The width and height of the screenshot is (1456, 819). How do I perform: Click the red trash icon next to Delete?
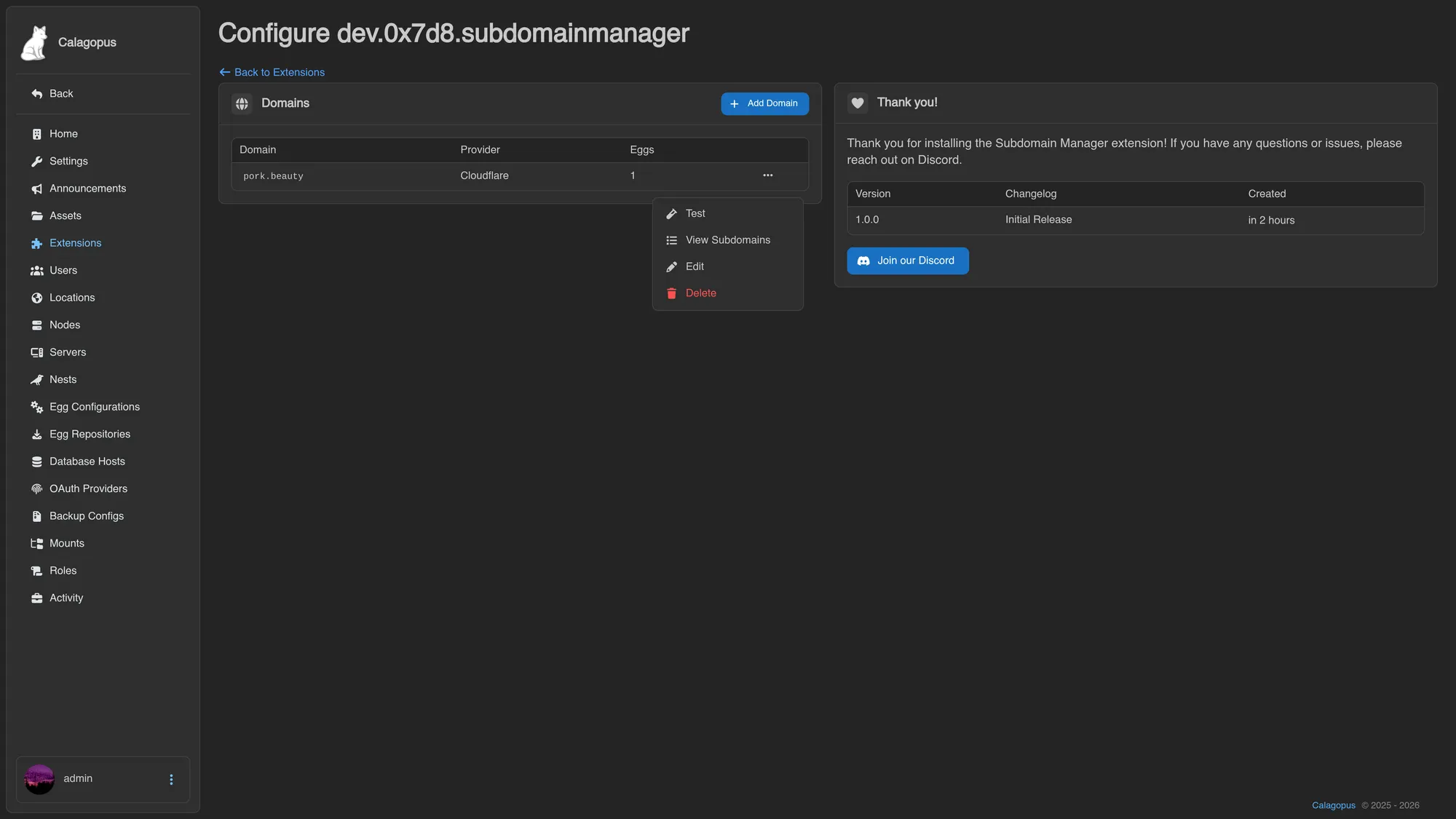pos(671,293)
